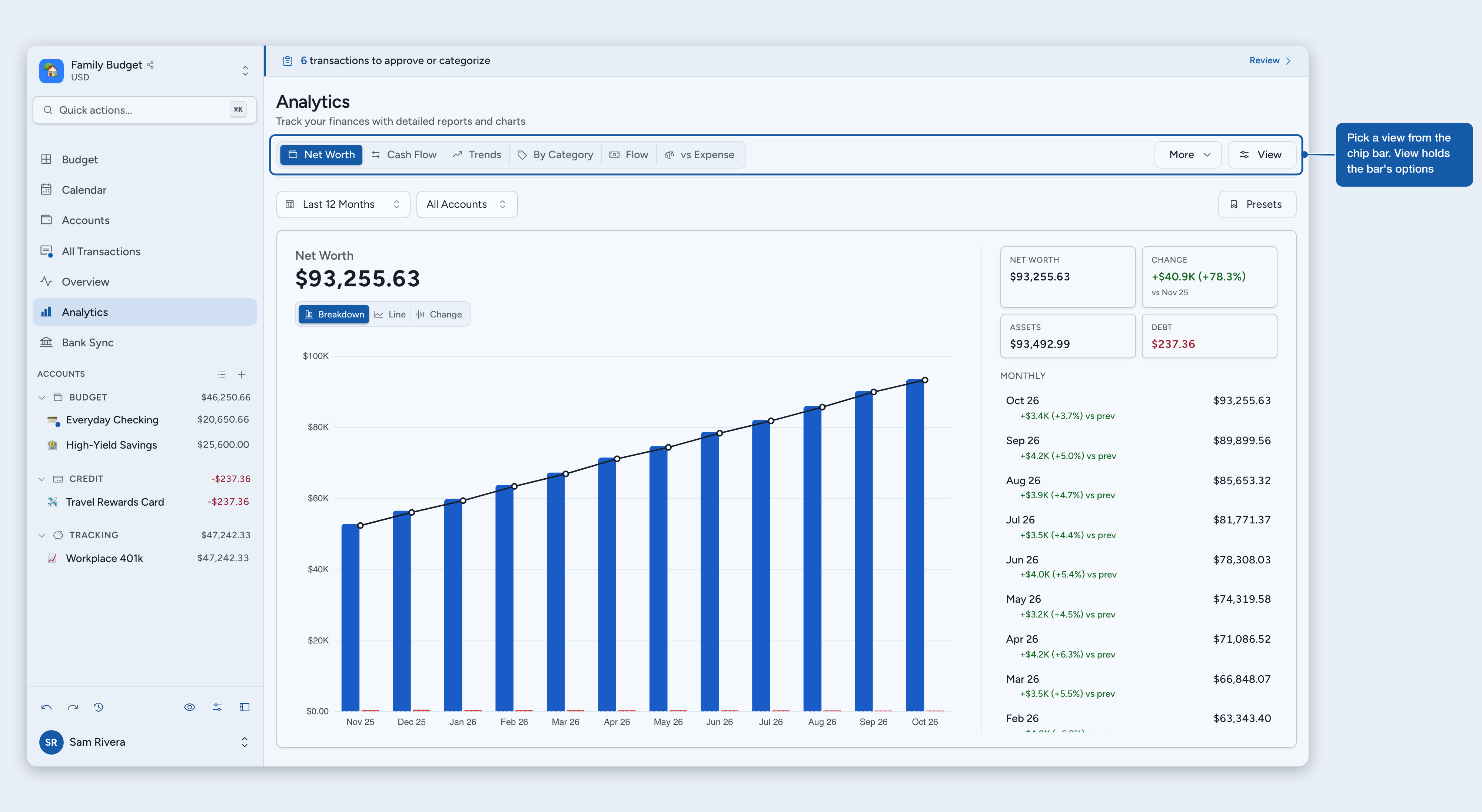Select the By Category tab
The image size is (1482, 812).
tap(555, 155)
